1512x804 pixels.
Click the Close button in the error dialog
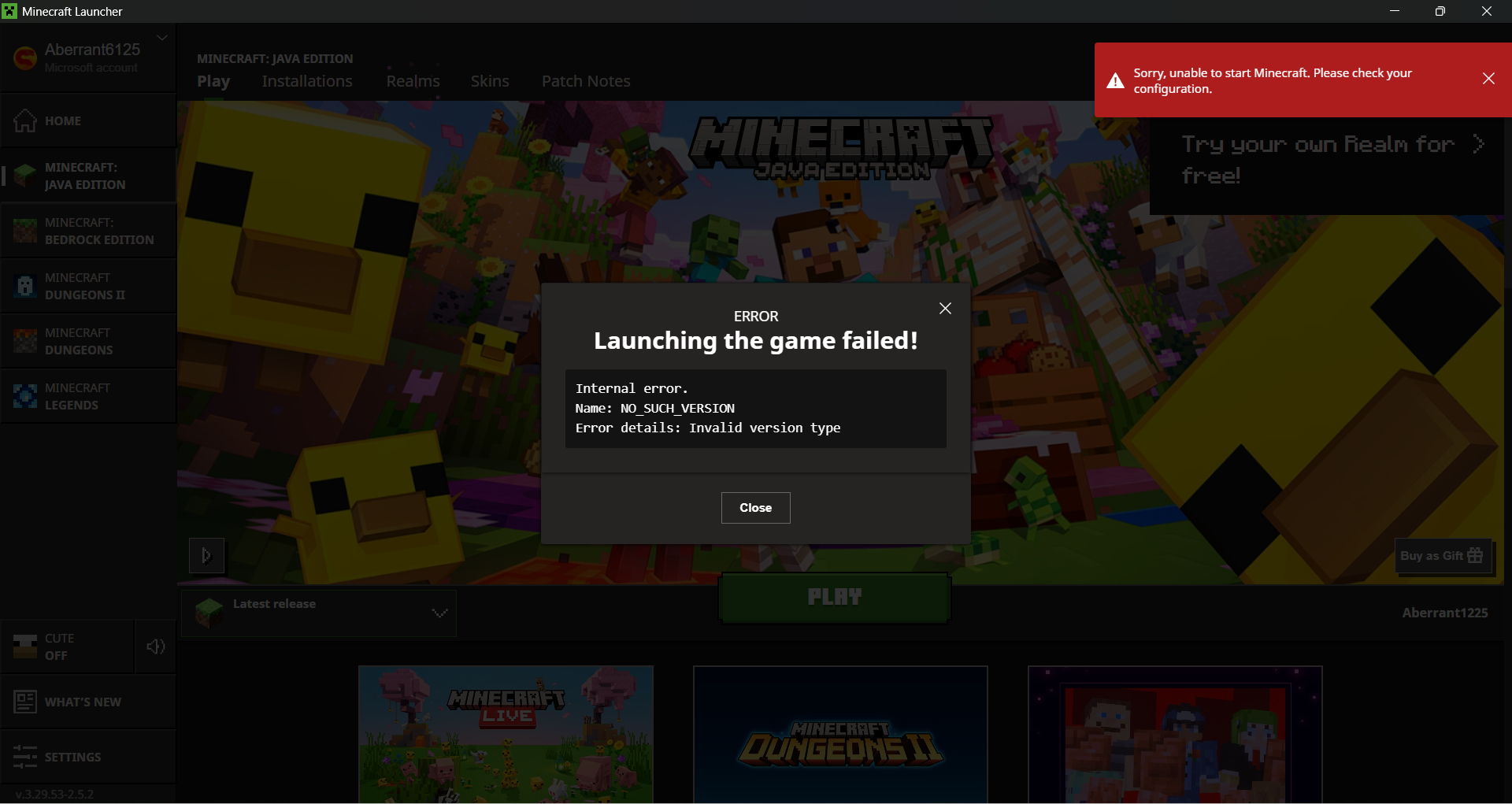click(x=756, y=508)
